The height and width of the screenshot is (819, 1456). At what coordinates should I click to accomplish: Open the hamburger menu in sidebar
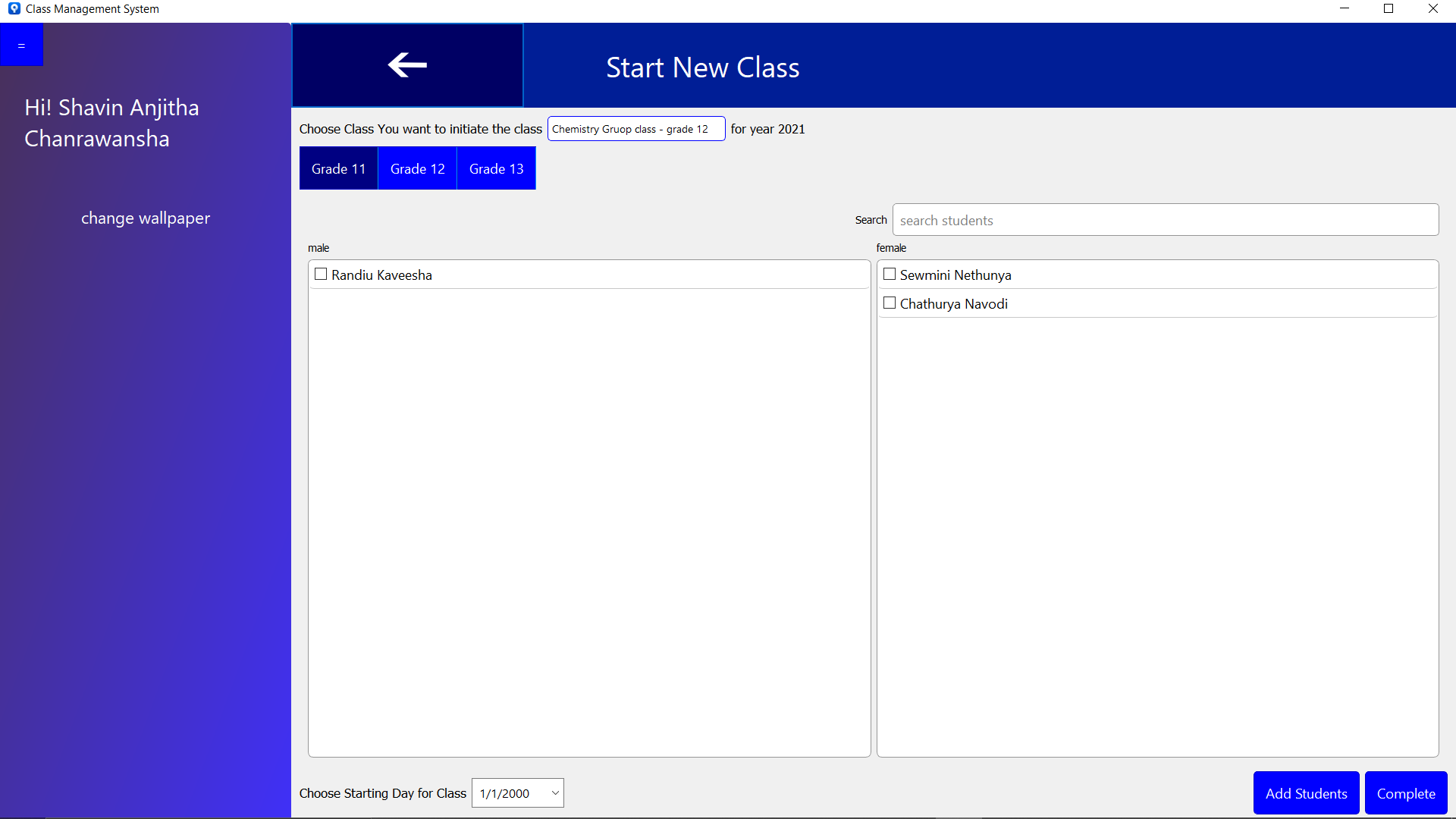click(x=21, y=44)
